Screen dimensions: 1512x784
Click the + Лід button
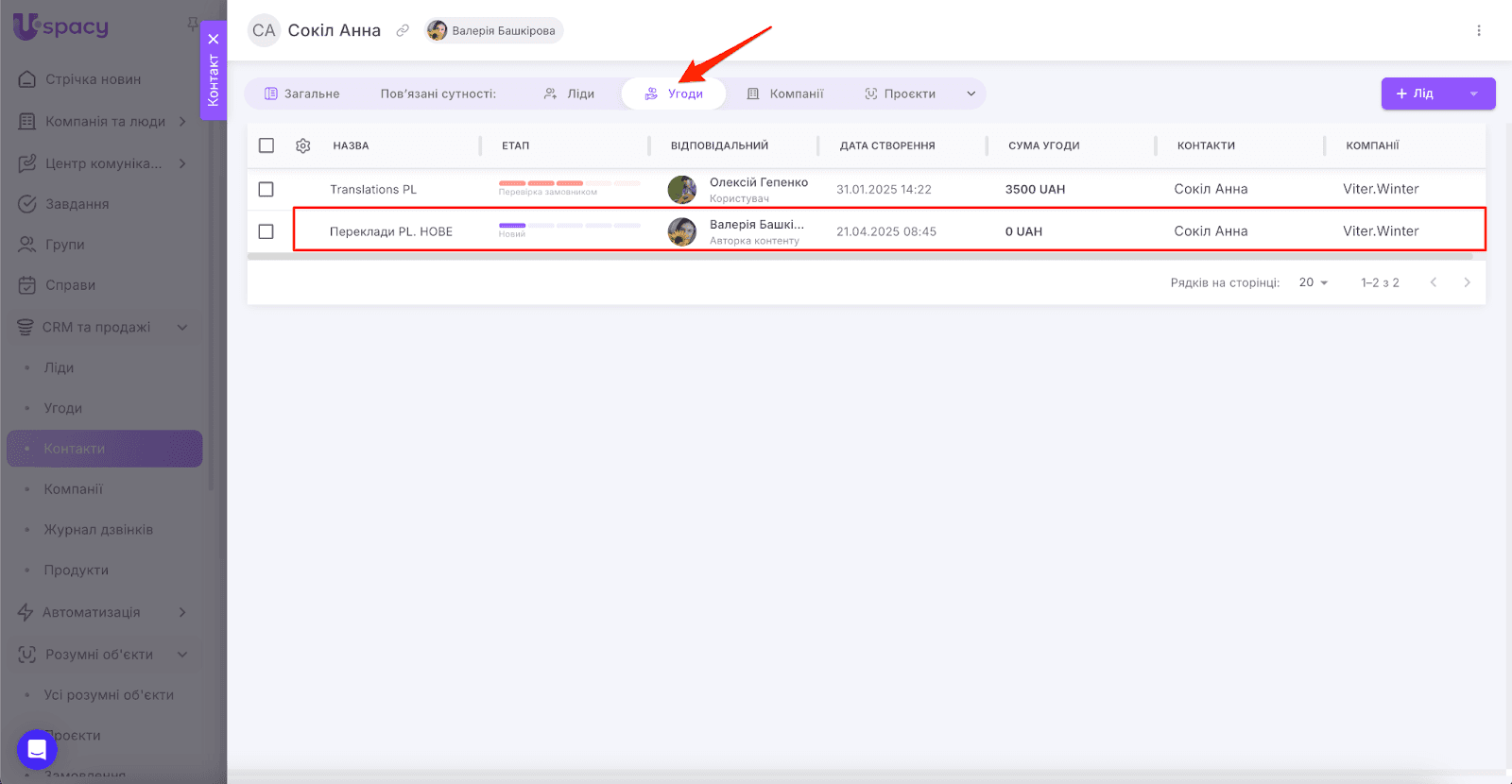[x=1416, y=94]
